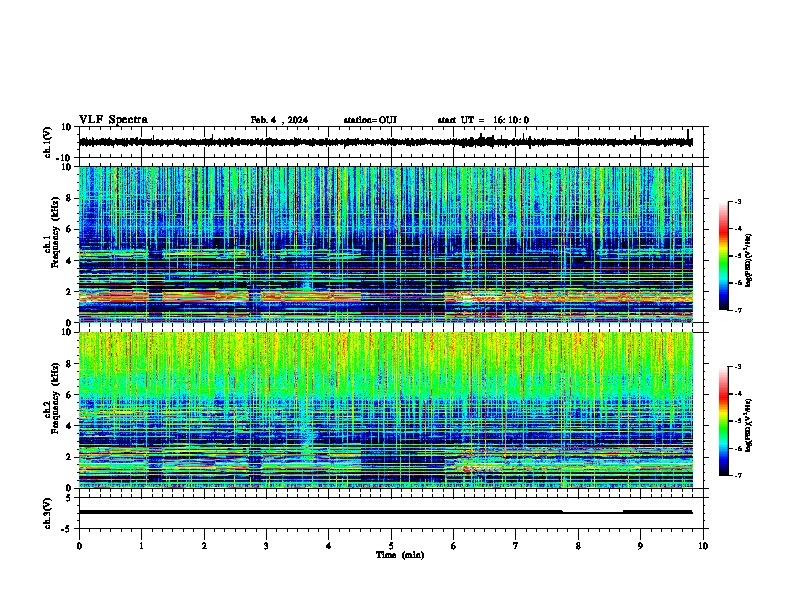Click the ch.1 waveform trace panel

(391, 142)
